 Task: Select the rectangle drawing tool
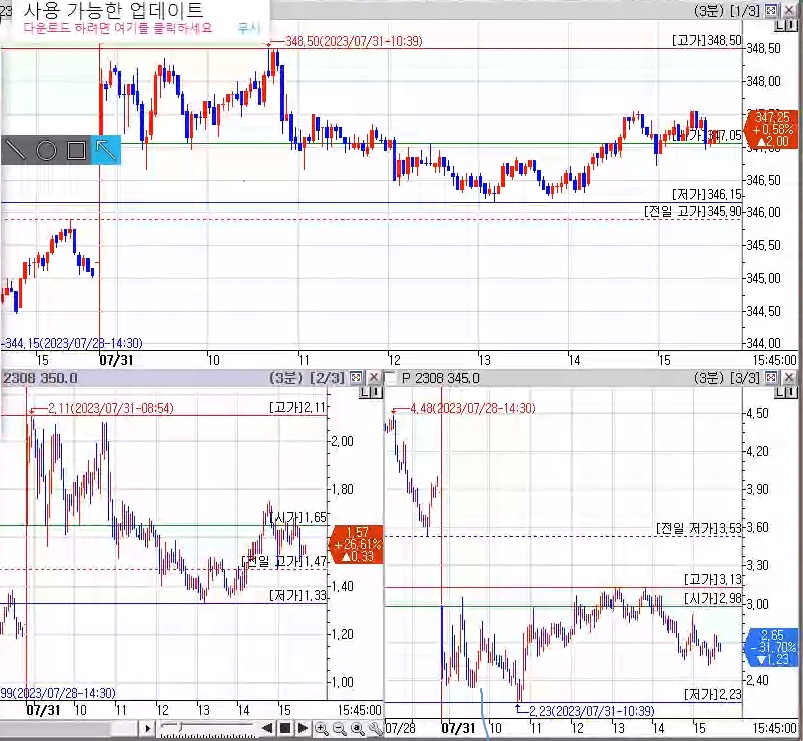click(76, 151)
